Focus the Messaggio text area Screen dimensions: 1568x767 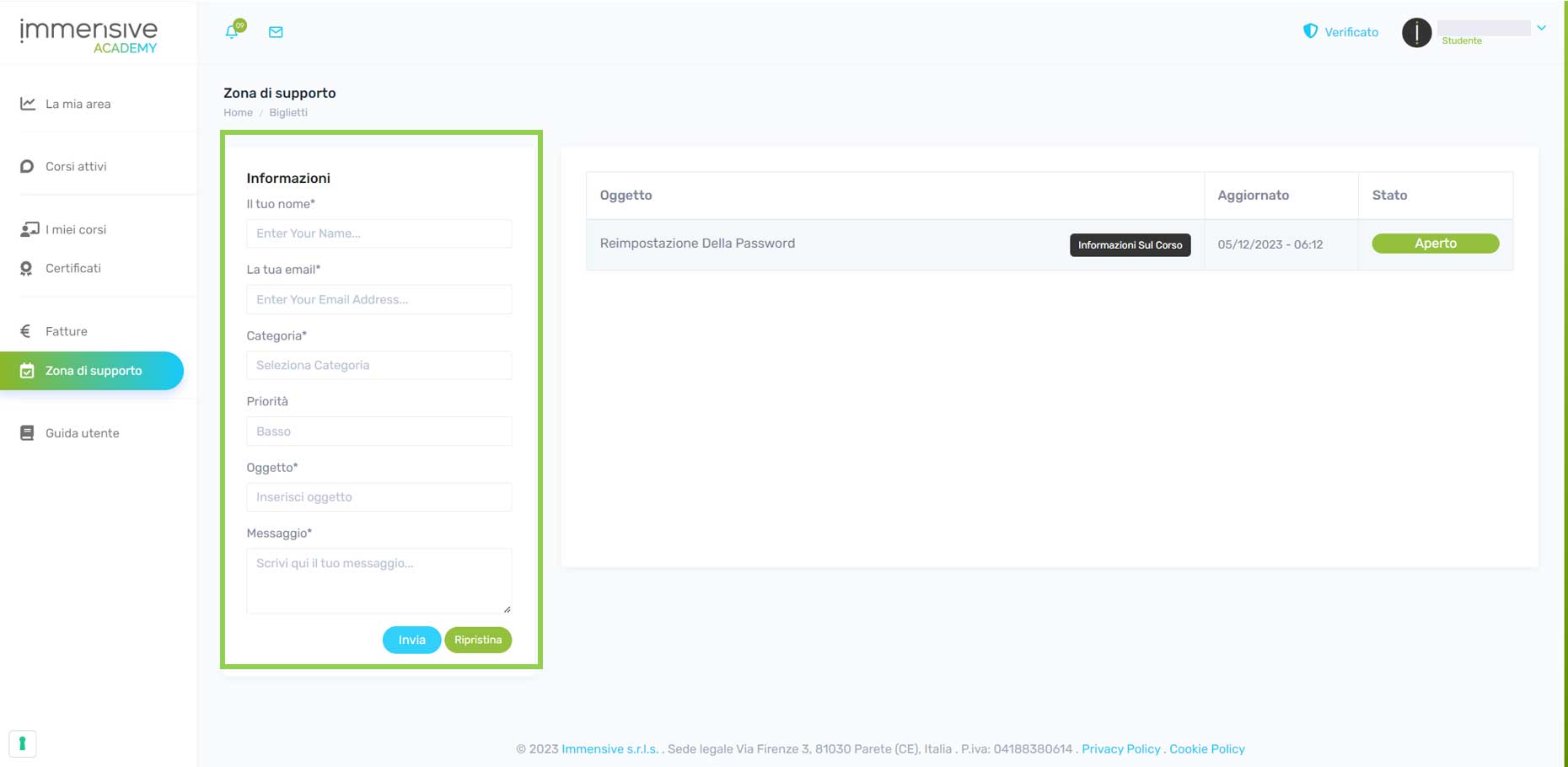coord(379,581)
